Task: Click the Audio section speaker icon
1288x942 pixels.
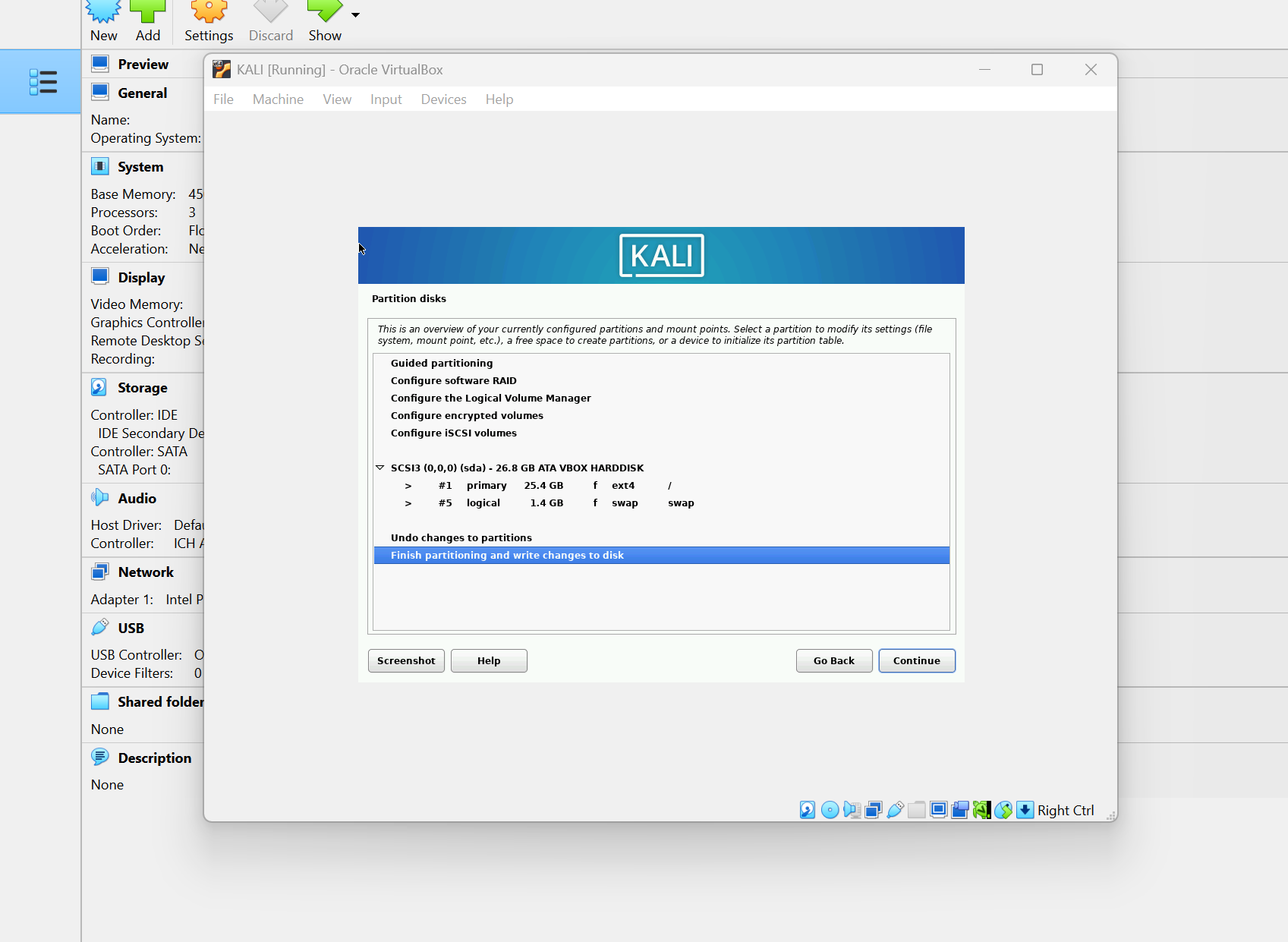Action: 99,498
